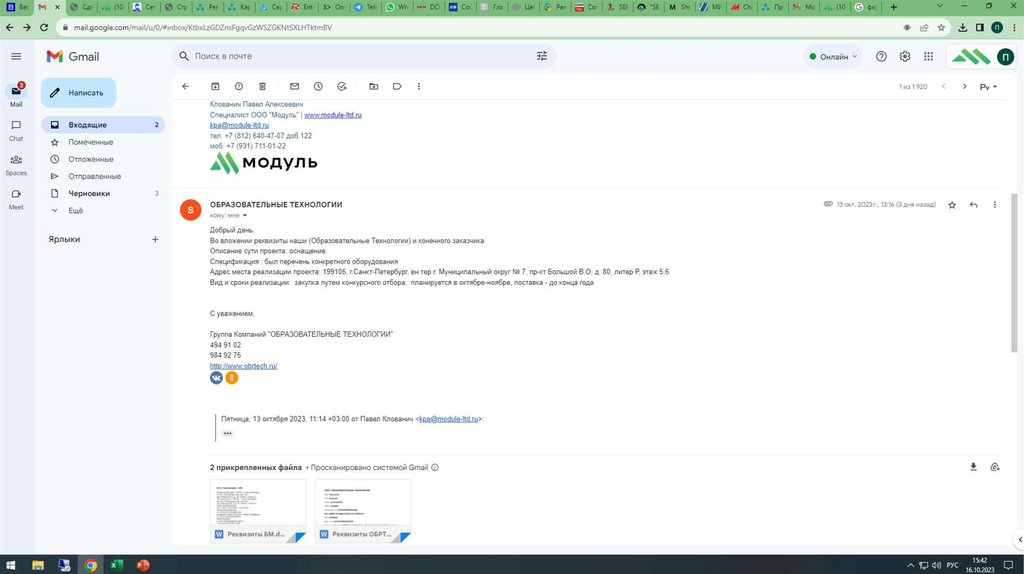Apply a label to the conversation

(397, 86)
